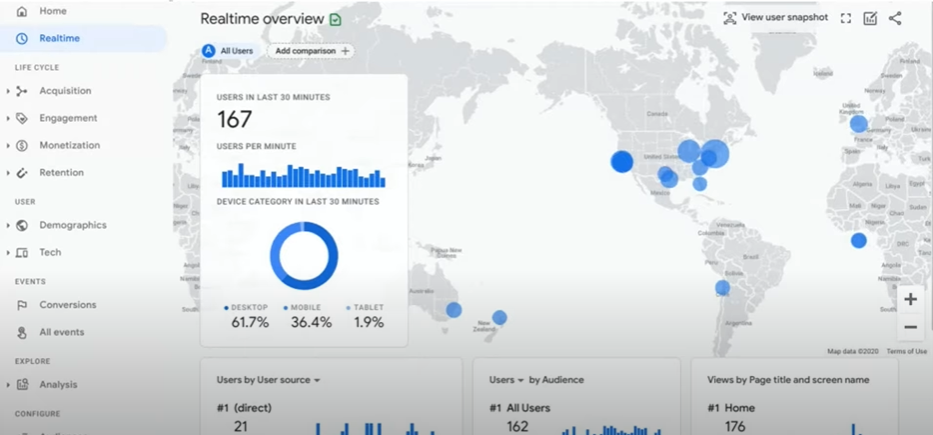Screen dimensions: 933x435
Task: Click the Terms of Use link on map
Action: coord(906,351)
